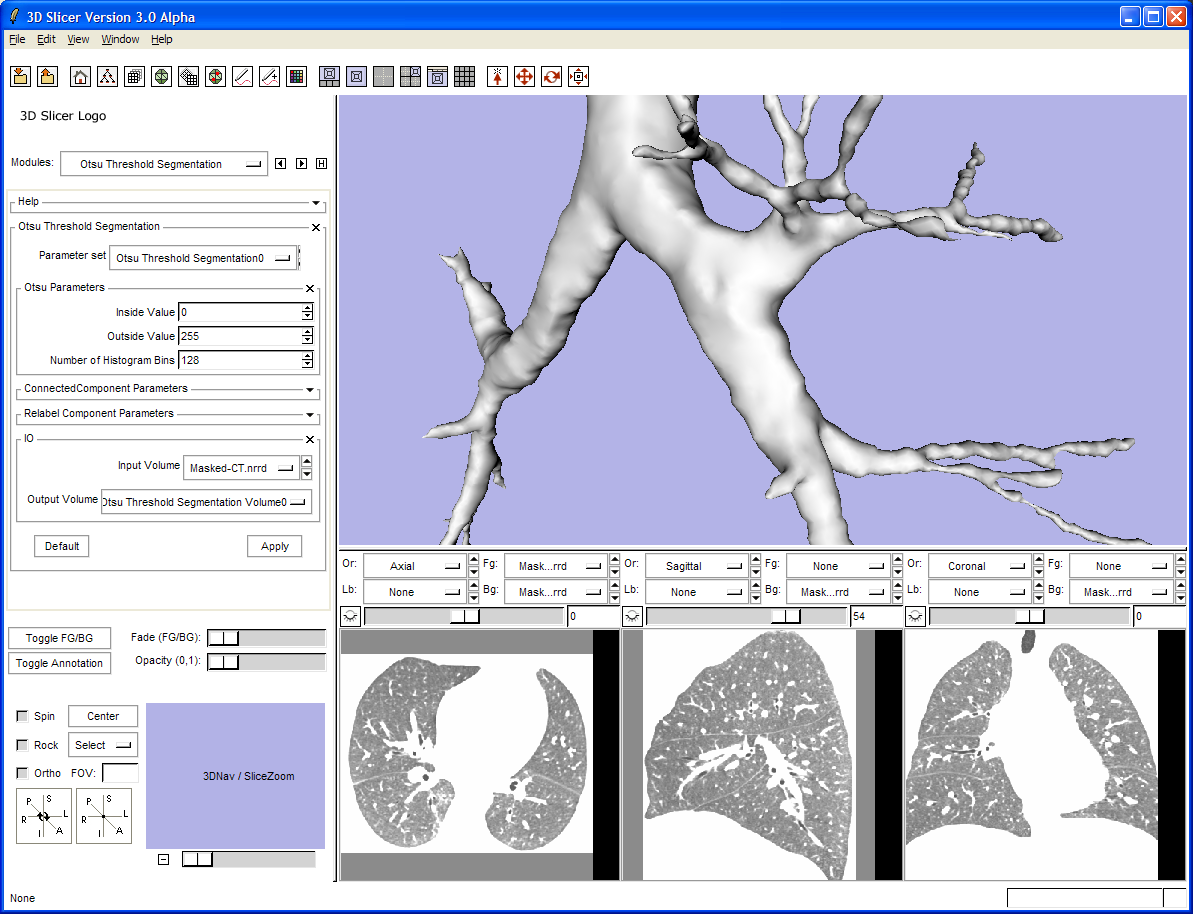Click the color table grid icon
1193x914 pixels.
click(296, 77)
